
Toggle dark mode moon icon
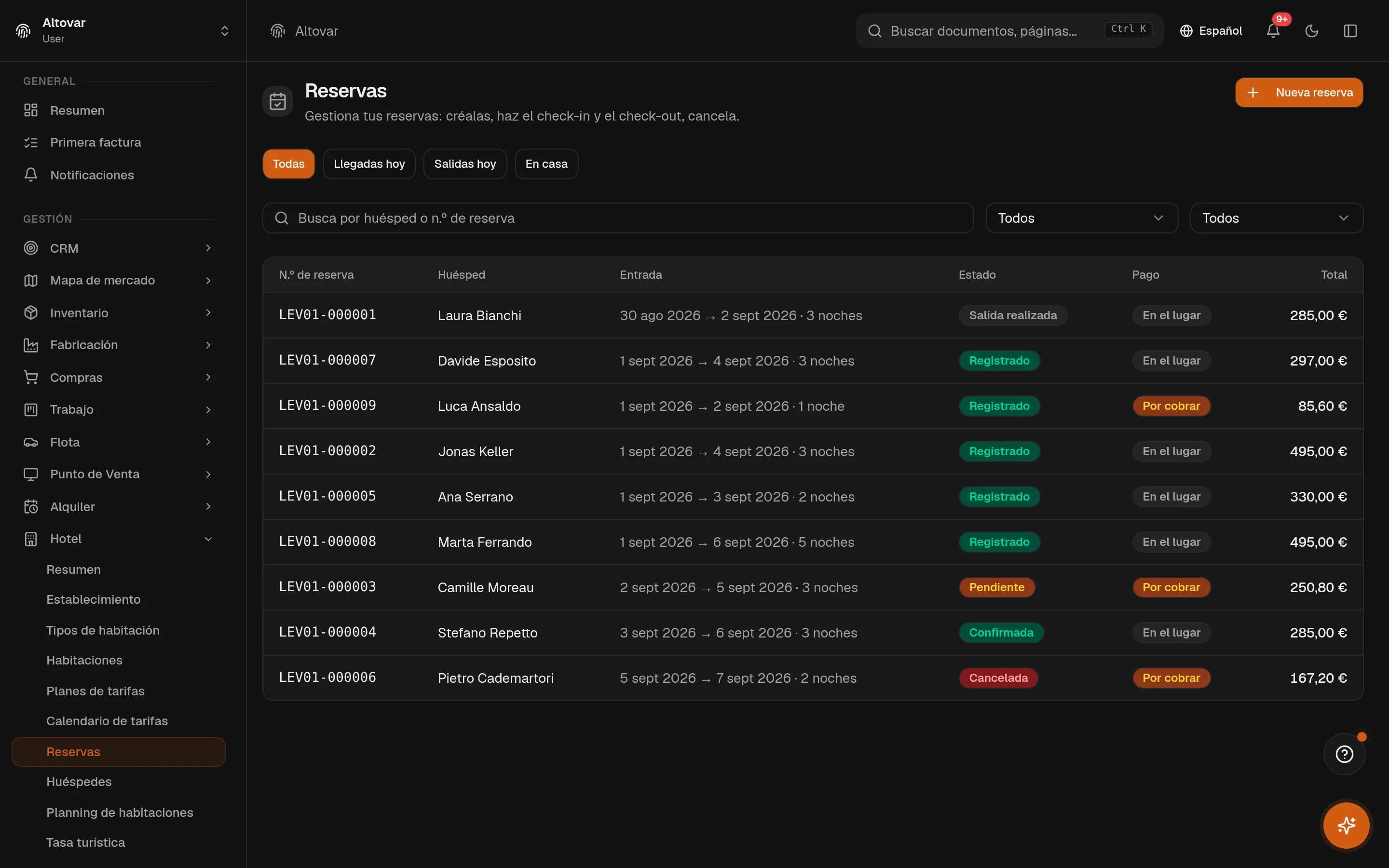[x=1311, y=31]
